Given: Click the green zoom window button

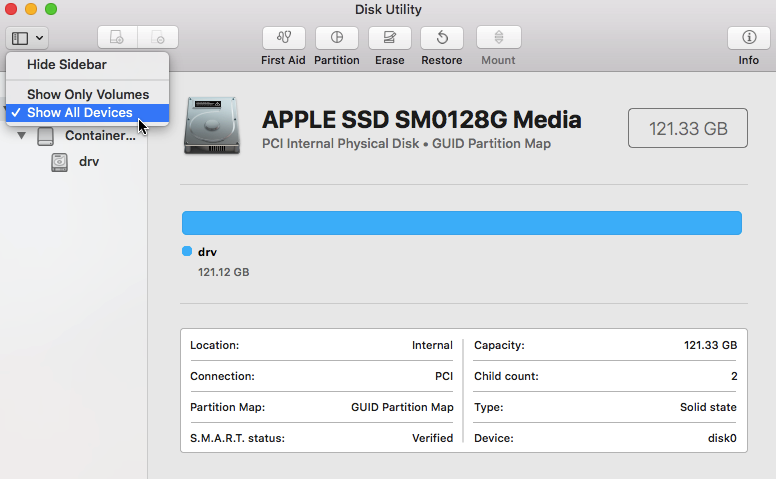Looking at the screenshot, I should click(50, 9).
